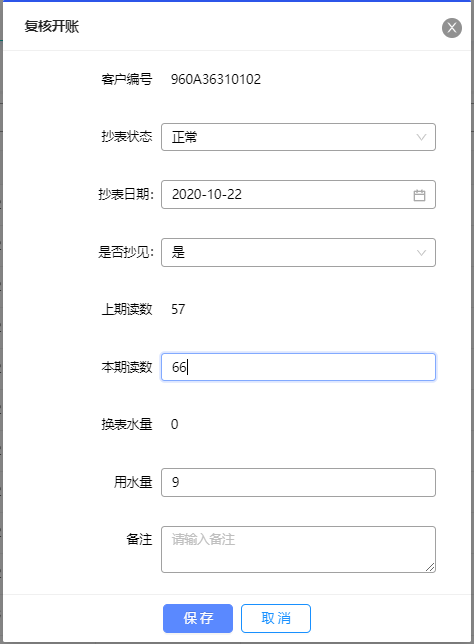The image size is (474, 644).
Task: Click the 换表水量 value 0
Action: pyautogui.click(x=175, y=424)
